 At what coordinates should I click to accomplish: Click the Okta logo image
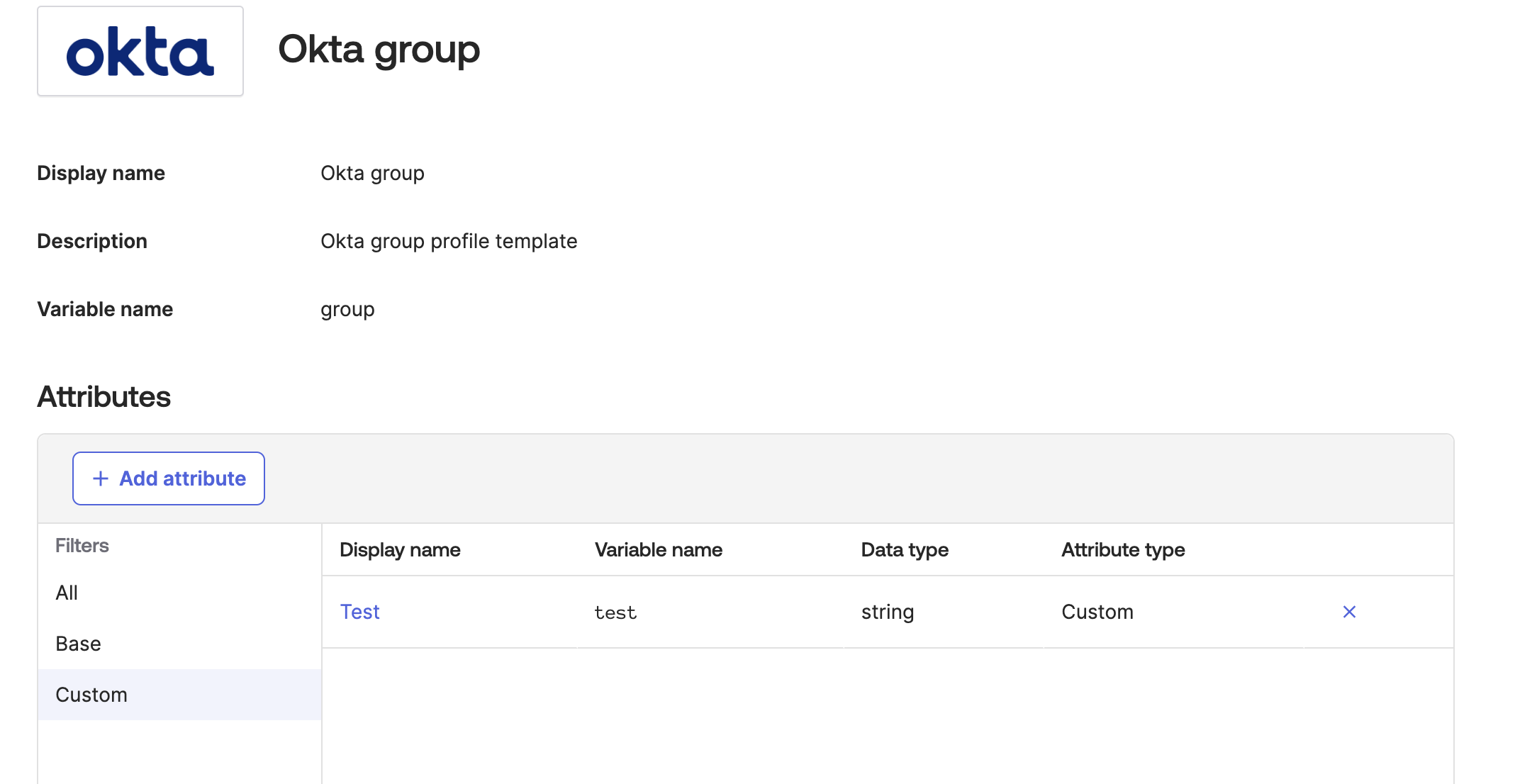coord(140,52)
